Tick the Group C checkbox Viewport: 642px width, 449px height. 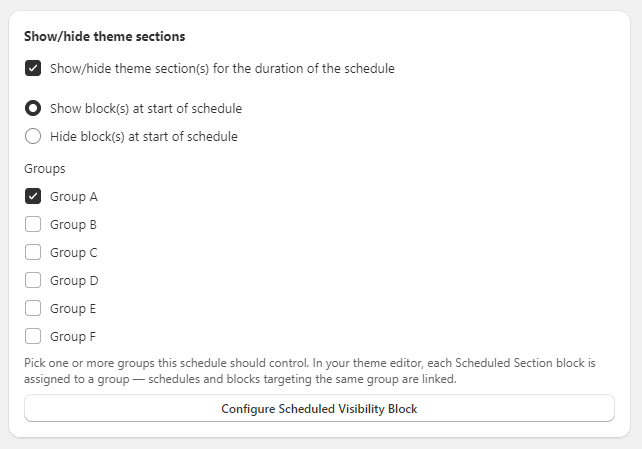click(x=33, y=253)
